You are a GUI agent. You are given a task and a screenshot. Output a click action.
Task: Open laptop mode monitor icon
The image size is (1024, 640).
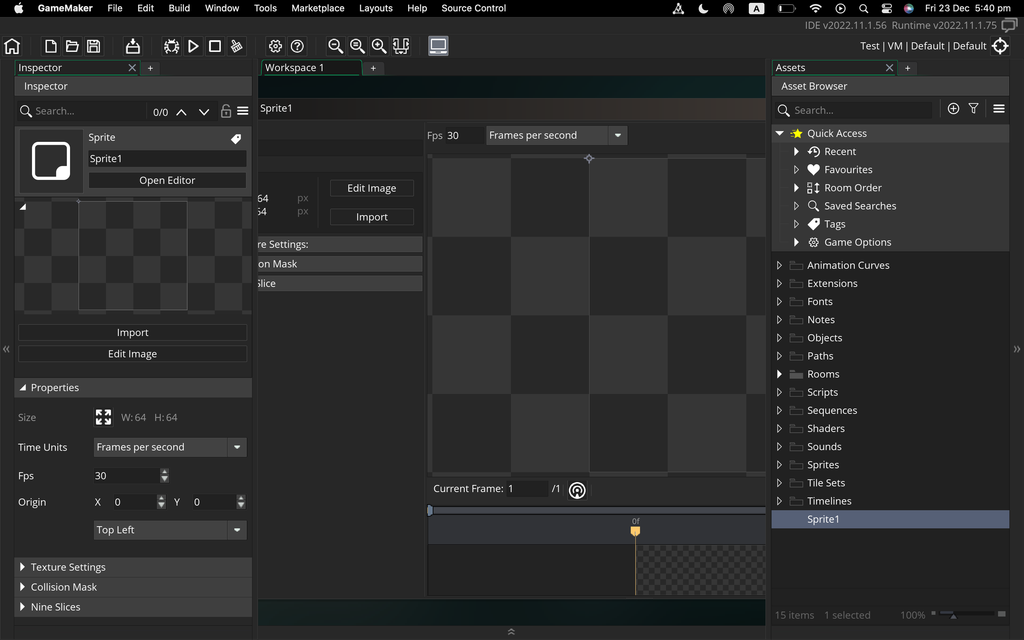coord(438,46)
